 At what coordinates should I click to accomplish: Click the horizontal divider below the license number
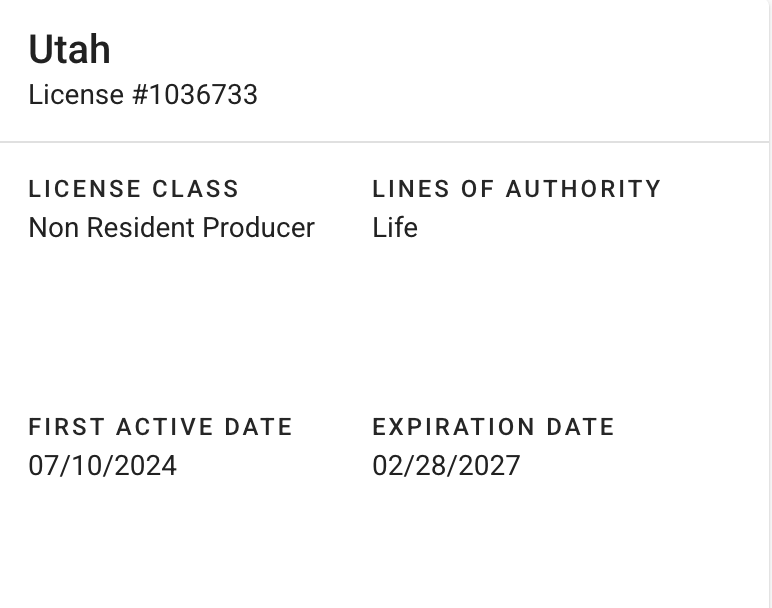384,142
